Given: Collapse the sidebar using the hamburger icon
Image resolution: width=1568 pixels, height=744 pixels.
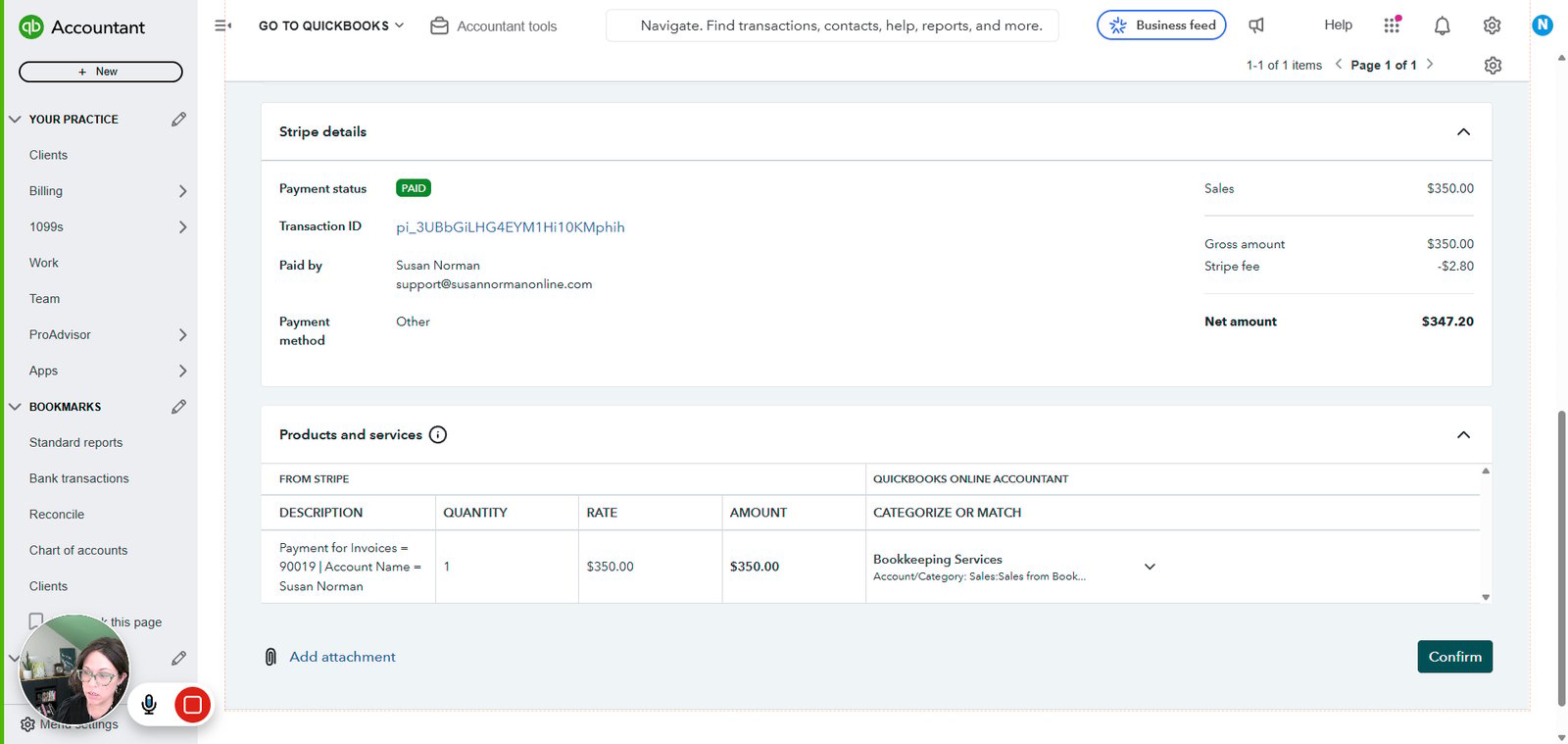Looking at the screenshot, I should click(x=222, y=25).
